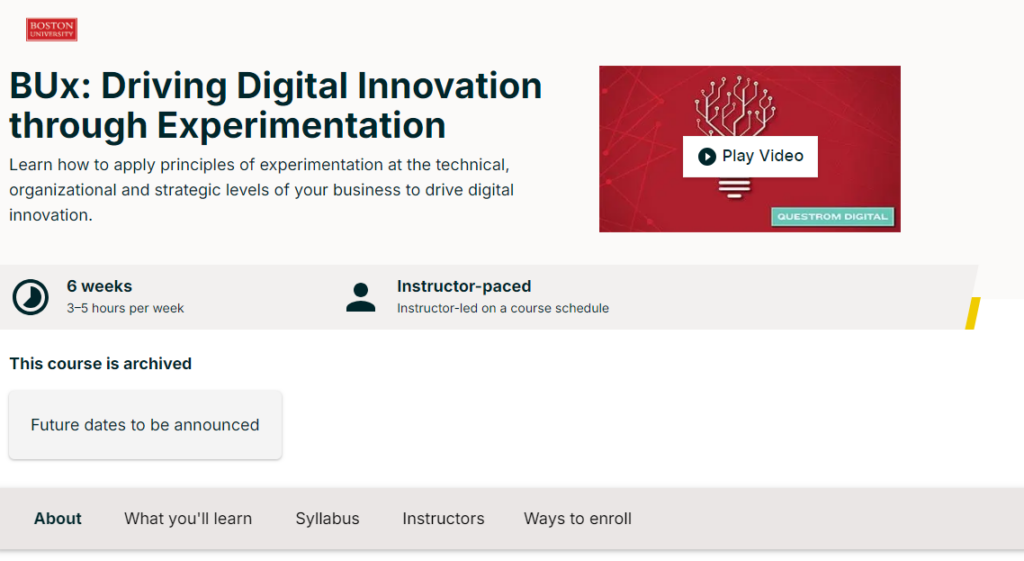The height and width of the screenshot is (561, 1024).
Task: Click the person icon beside Instructor-paced
Action: point(360,297)
